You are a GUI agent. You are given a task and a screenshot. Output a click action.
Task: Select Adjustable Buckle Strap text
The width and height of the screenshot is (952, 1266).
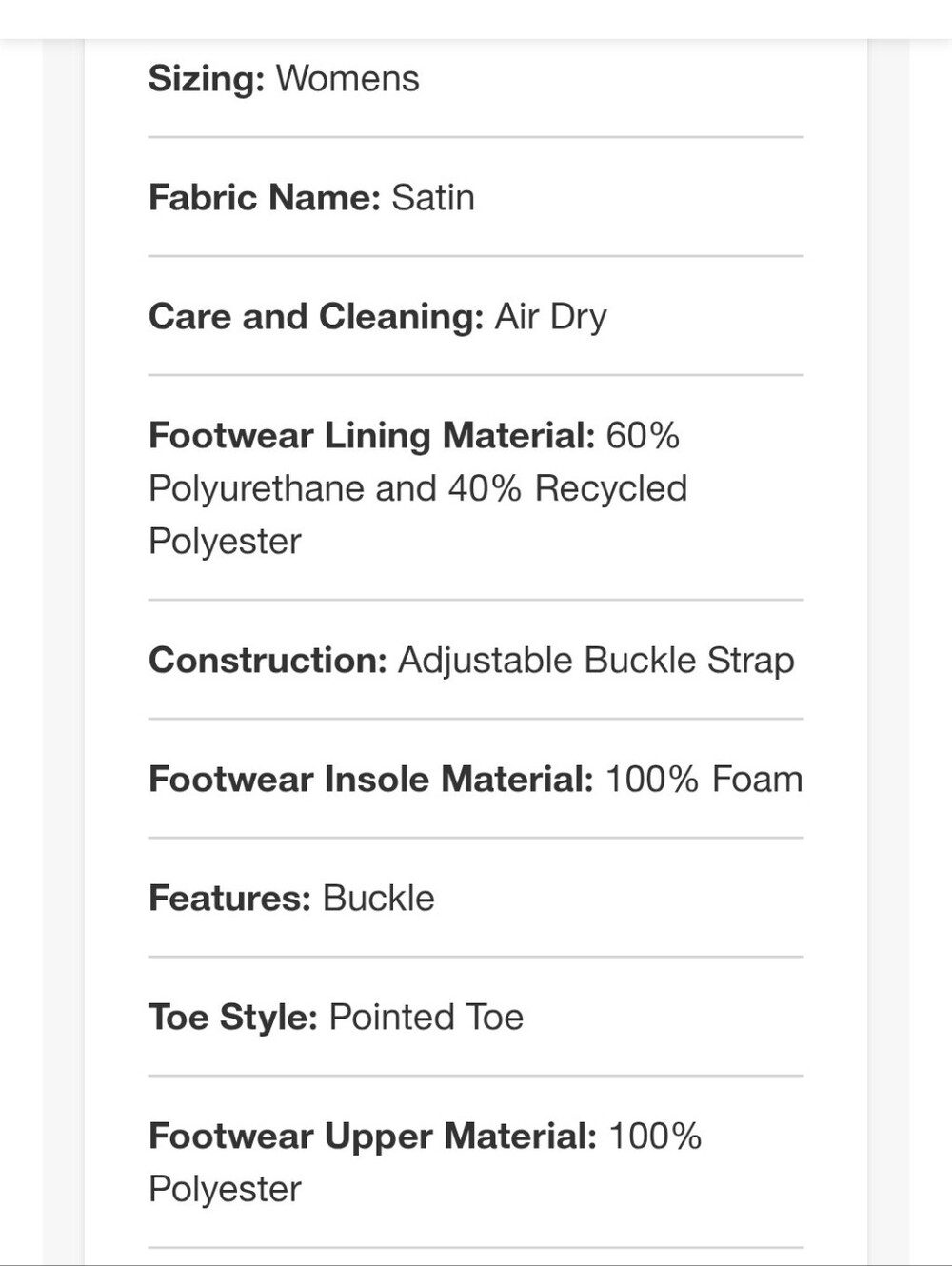click(596, 661)
